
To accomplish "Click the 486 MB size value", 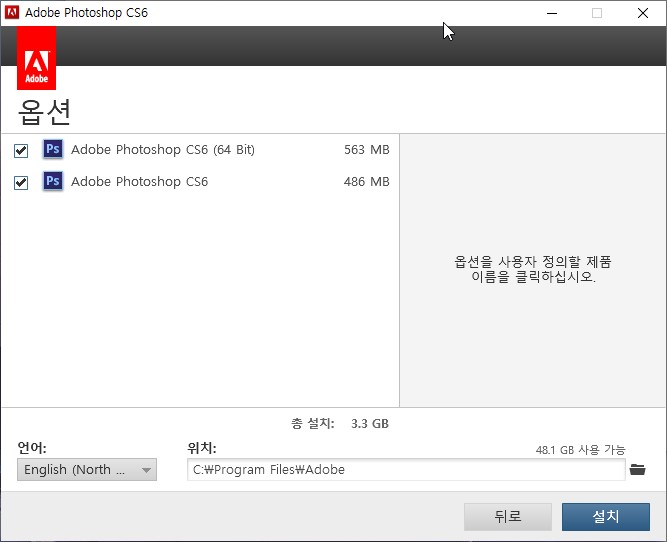I will coord(367,182).
